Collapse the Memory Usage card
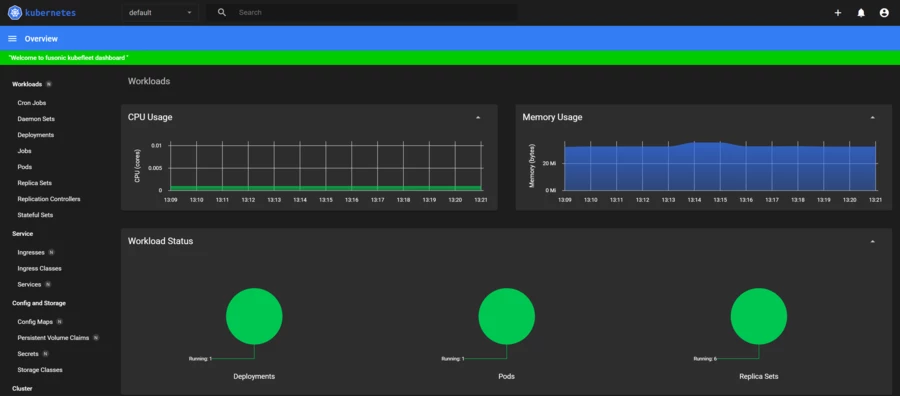Screen dimensions: 900x396 click(872, 117)
